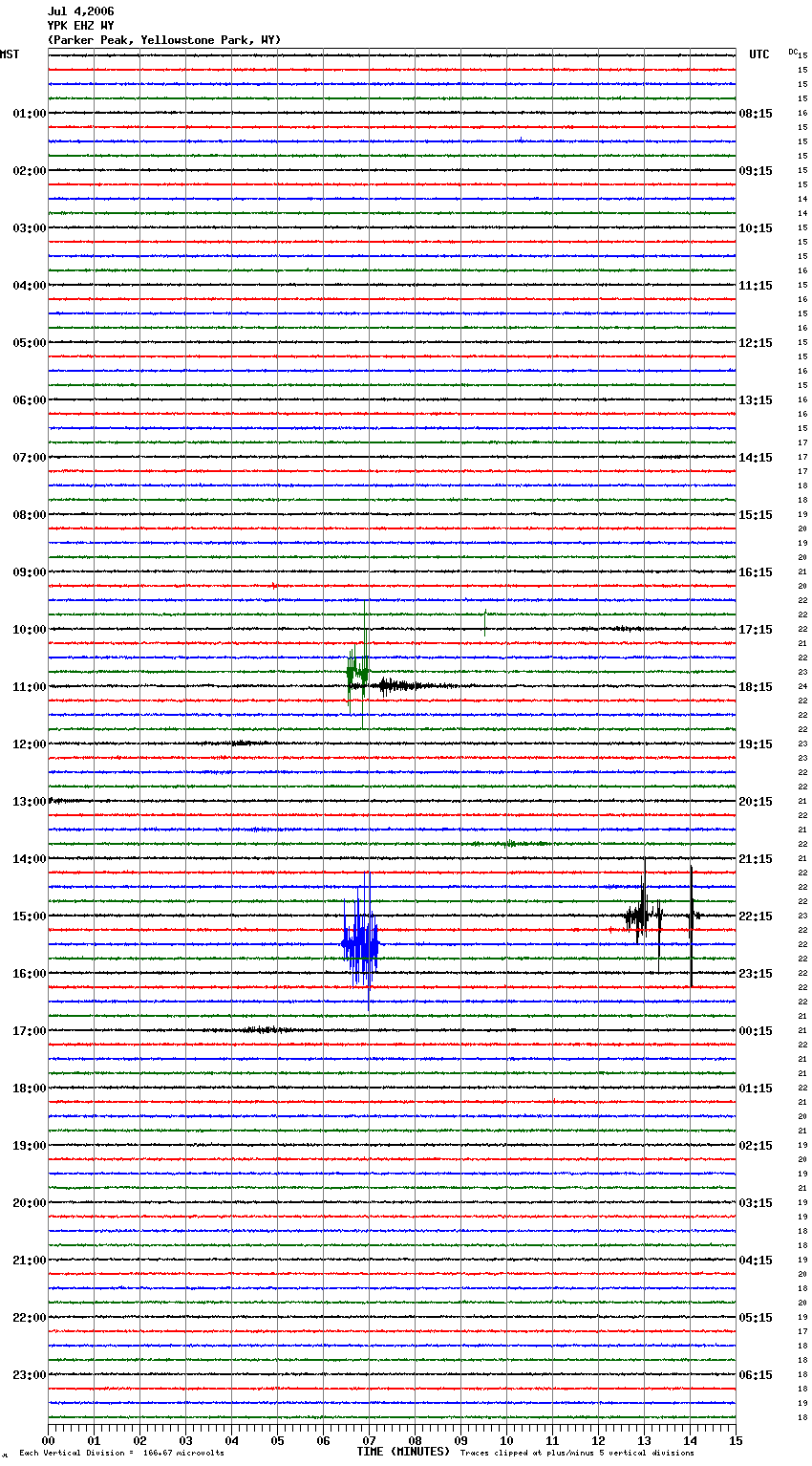Select the 05:00 MST time label

pos(30,343)
